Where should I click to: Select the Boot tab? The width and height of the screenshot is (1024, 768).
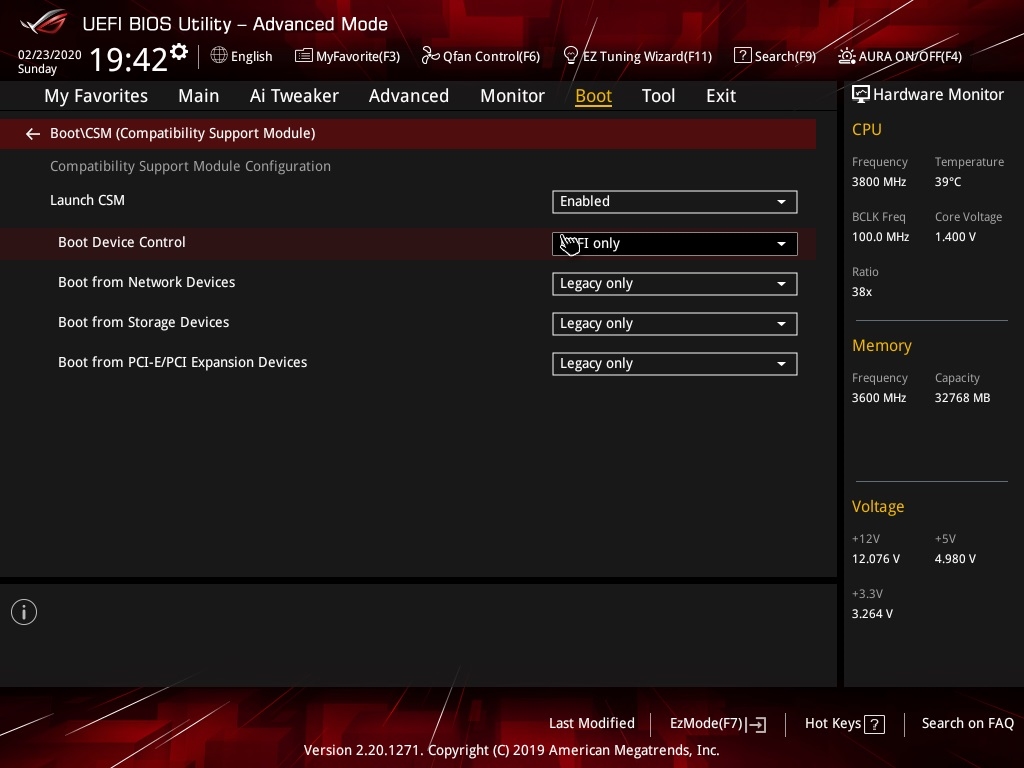click(x=593, y=96)
